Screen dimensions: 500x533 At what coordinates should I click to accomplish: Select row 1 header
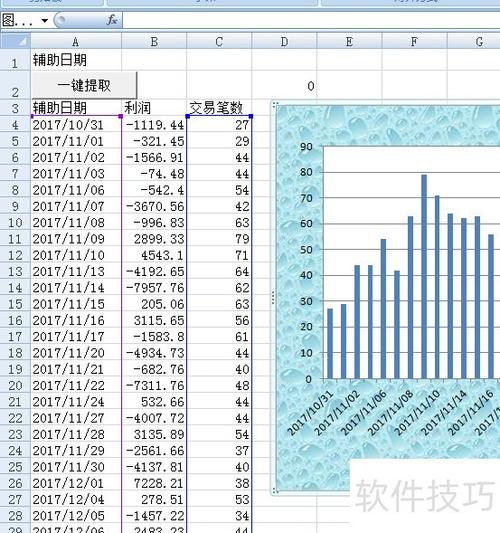tap(15, 60)
